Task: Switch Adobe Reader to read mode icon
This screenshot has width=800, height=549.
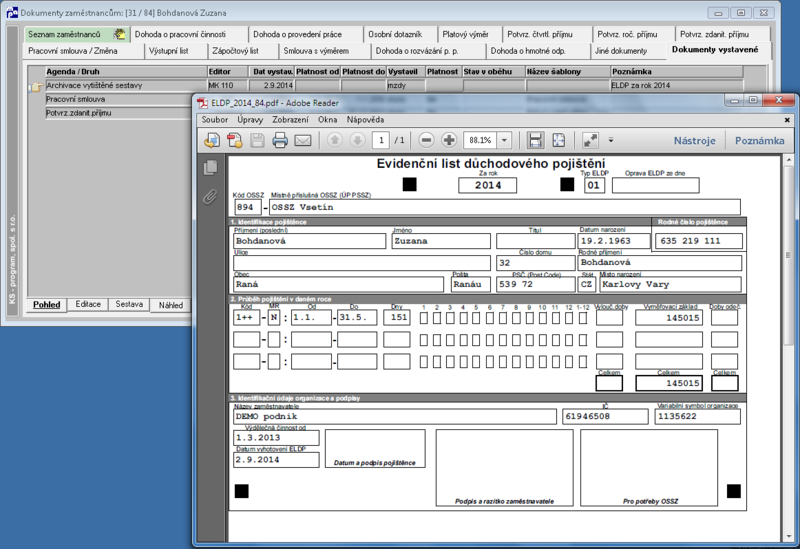Action: [590, 140]
